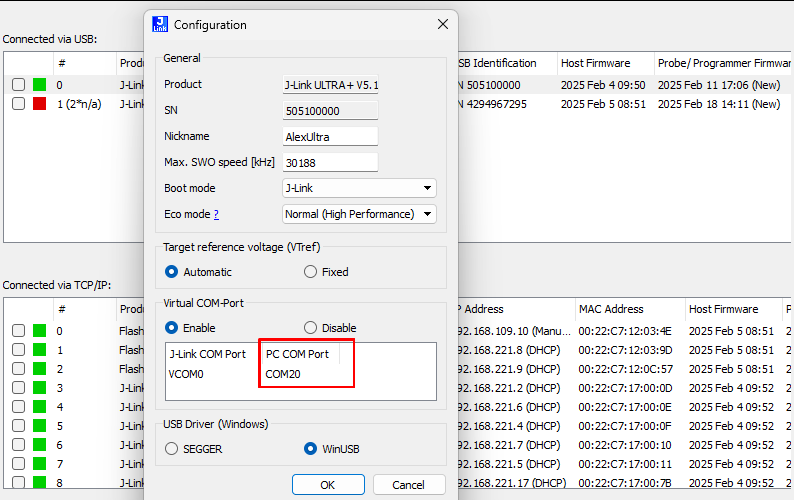
Task: Open the Eco mode help link
Action: (x=216, y=214)
